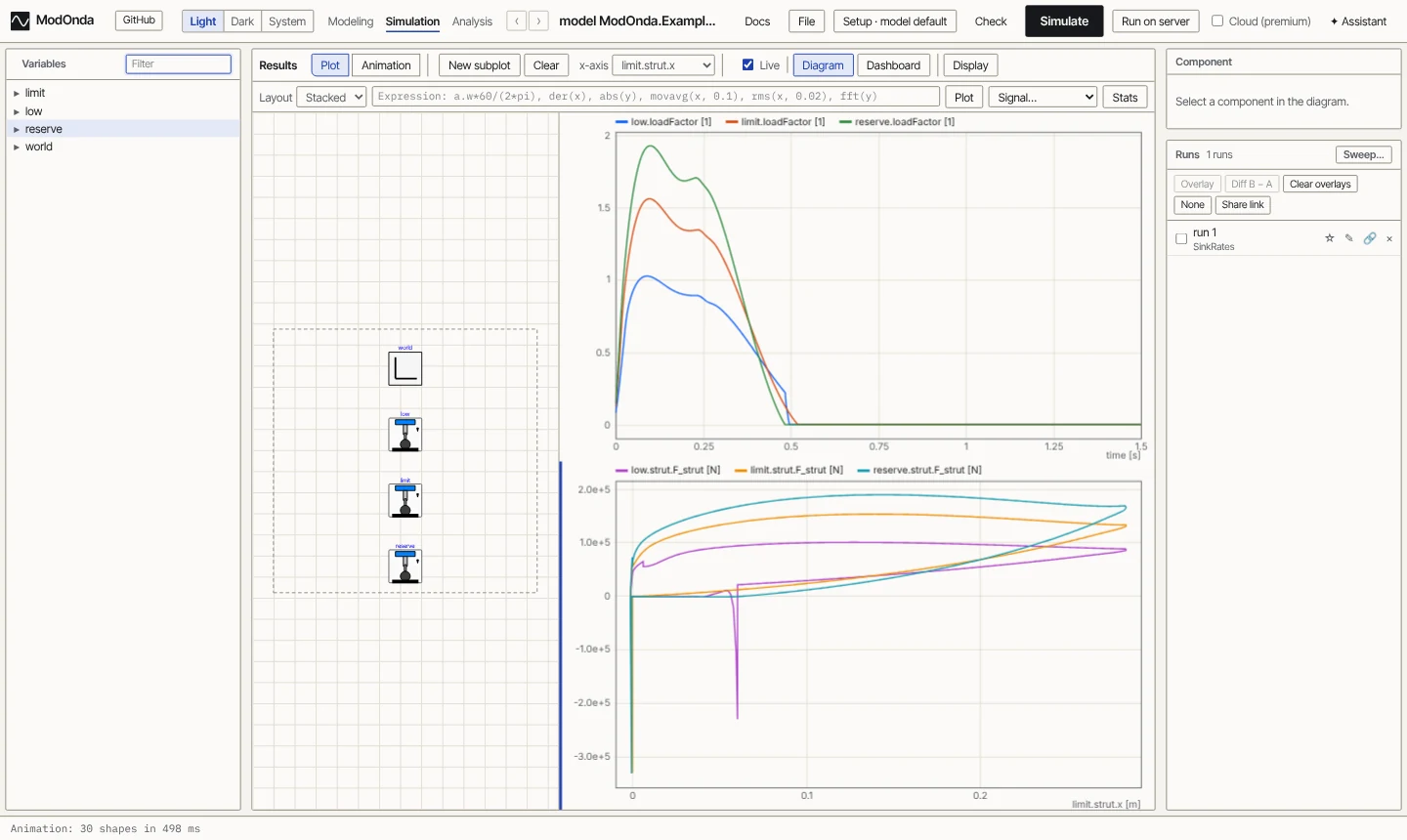Select the reserve strut component in the diagram
The width and height of the screenshot is (1407, 840).
pos(405,567)
